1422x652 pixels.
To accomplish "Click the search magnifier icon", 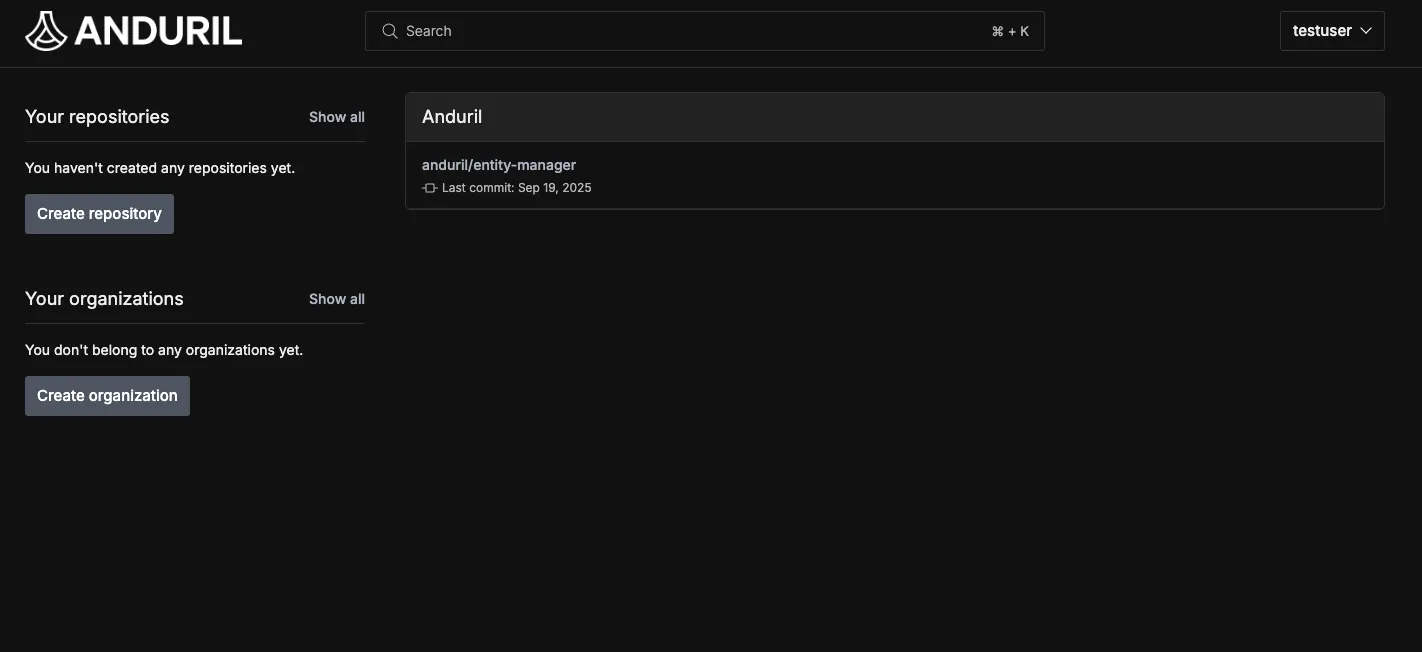I will pyautogui.click(x=390, y=31).
